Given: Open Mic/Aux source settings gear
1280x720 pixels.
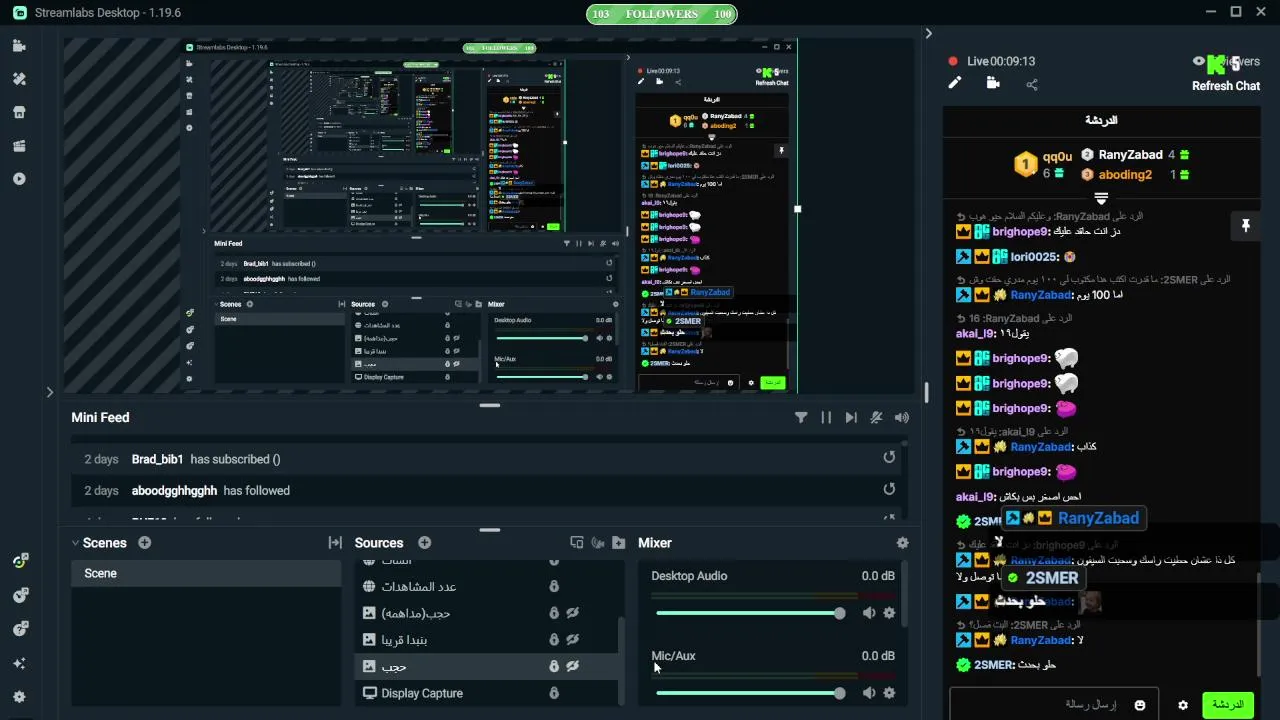Looking at the screenshot, I should point(889,693).
